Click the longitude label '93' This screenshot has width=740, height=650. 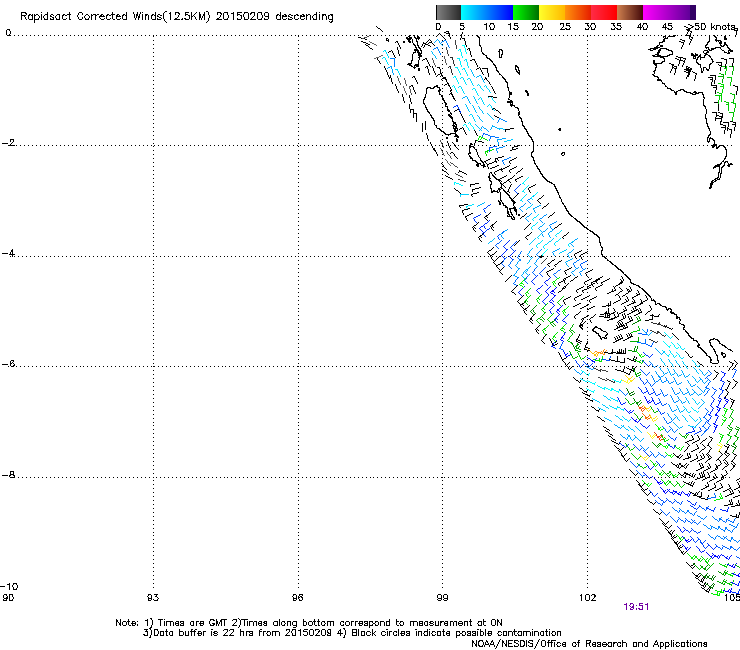point(153,598)
